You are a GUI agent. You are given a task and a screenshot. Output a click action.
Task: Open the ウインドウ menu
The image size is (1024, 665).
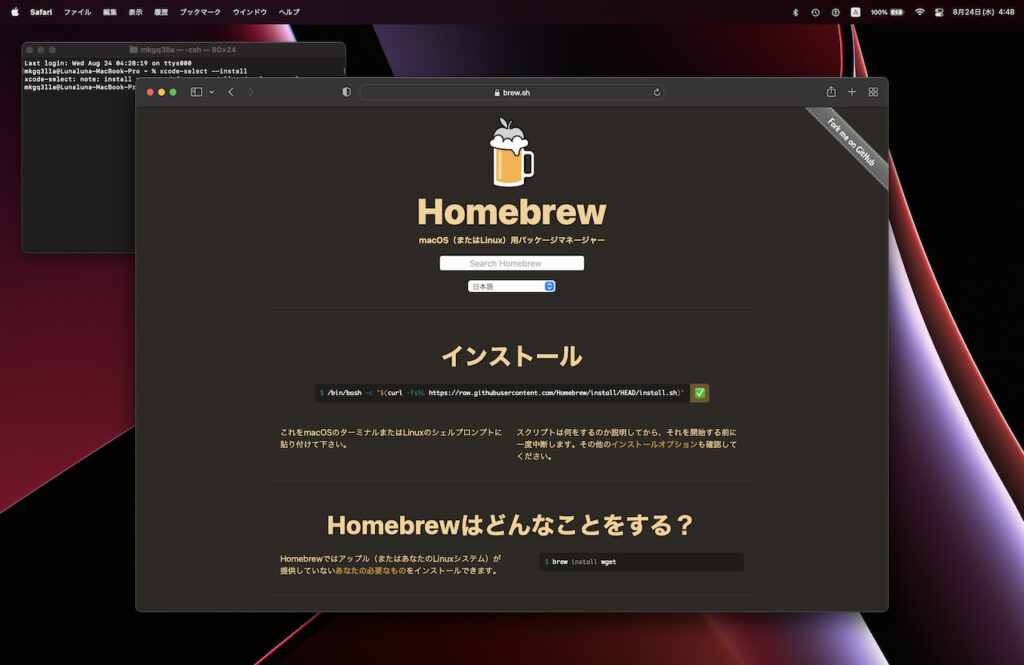coord(249,12)
